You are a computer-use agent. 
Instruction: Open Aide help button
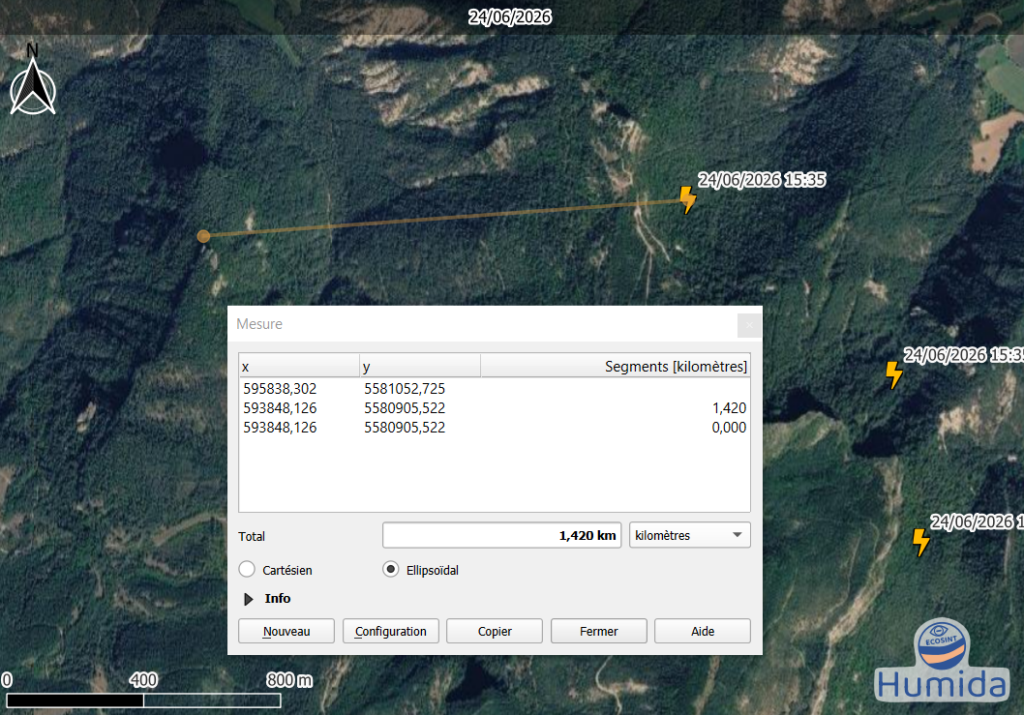point(703,631)
